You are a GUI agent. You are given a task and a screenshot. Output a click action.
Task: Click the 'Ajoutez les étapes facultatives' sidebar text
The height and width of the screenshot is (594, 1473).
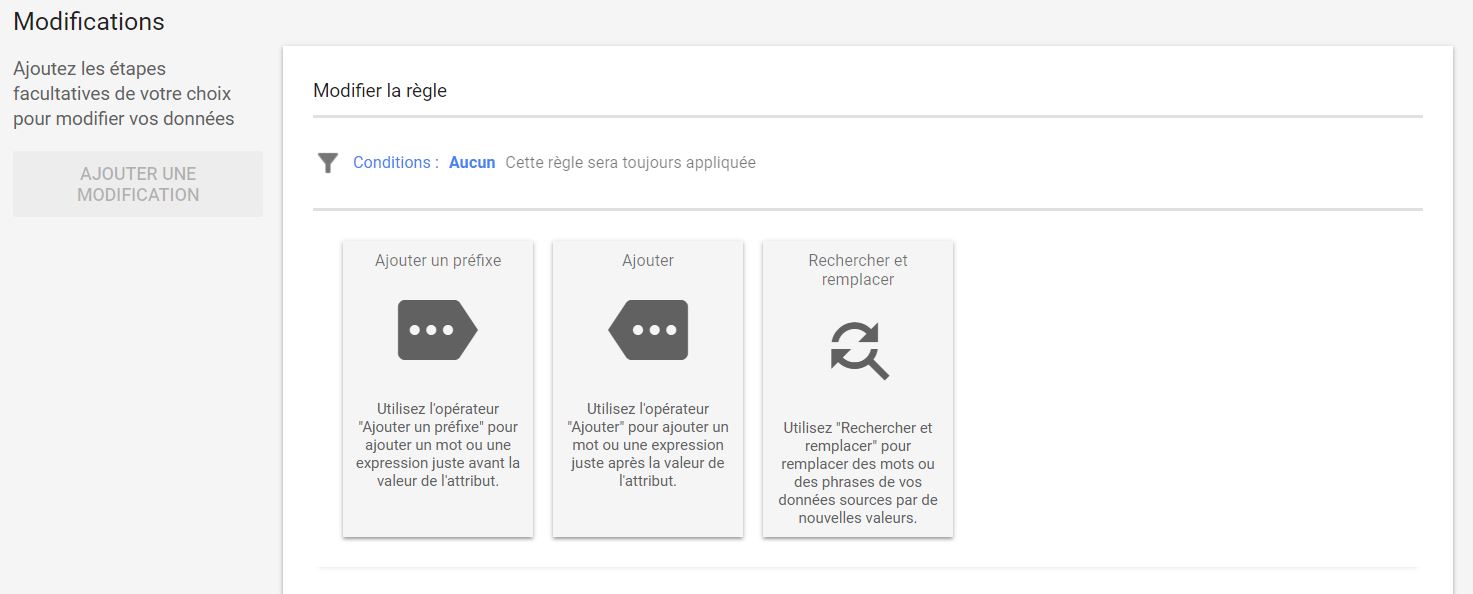(124, 94)
